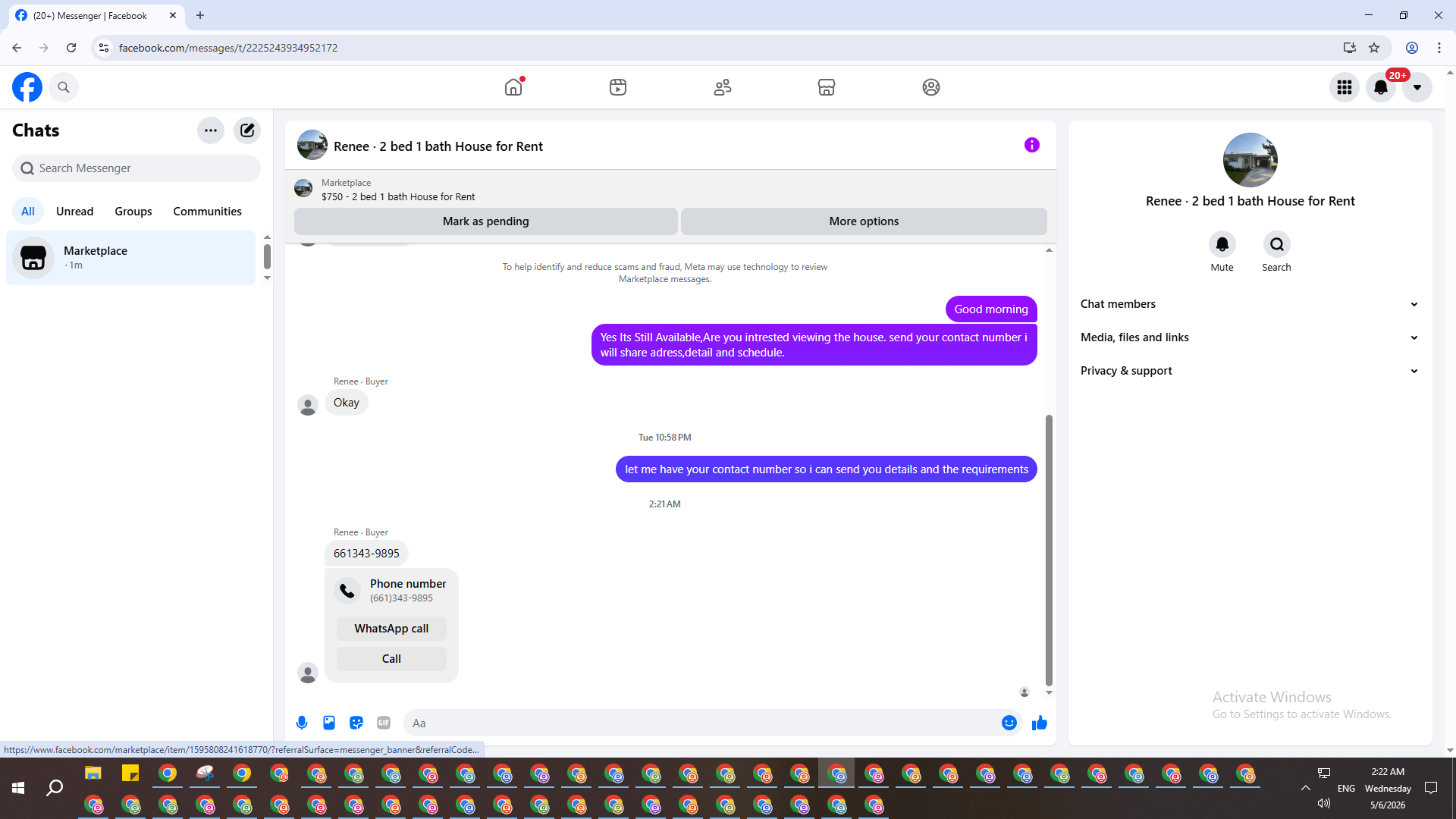The image size is (1456, 819).
Task: Expand Media, files and links section
Action: click(x=1250, y=337)
